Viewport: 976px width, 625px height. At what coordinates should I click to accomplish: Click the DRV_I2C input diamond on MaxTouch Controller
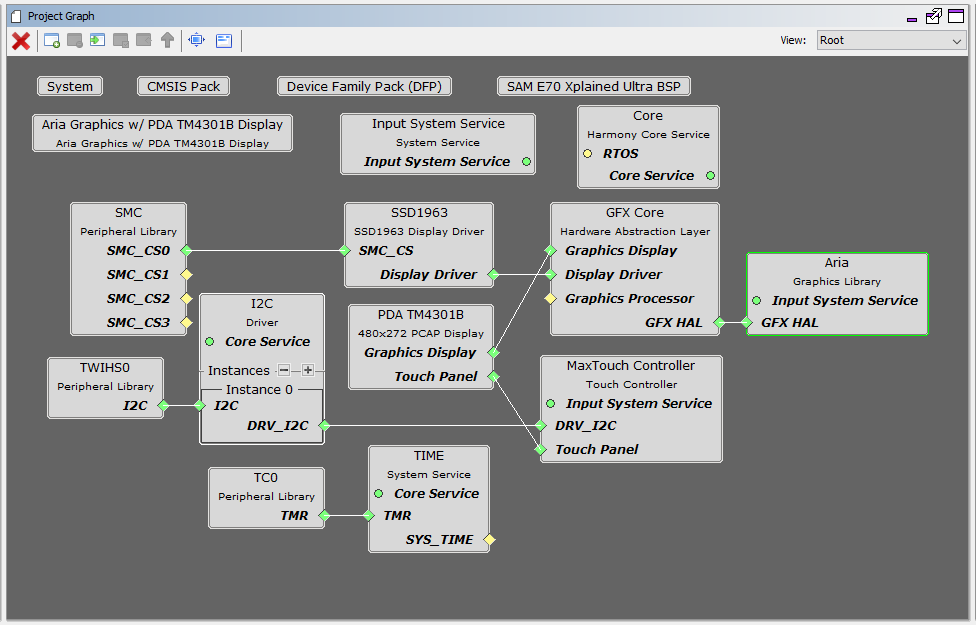[541, 426]
